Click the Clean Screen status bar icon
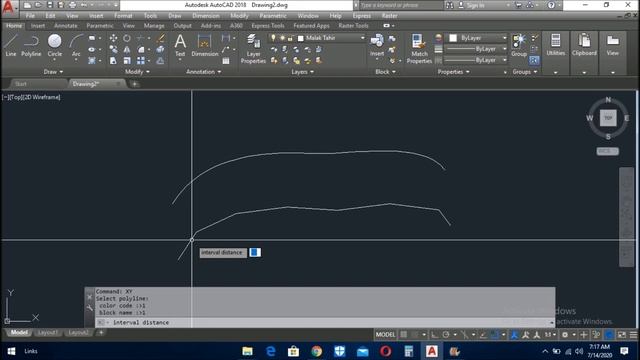640x360 pixels. (x=622, y=335)
